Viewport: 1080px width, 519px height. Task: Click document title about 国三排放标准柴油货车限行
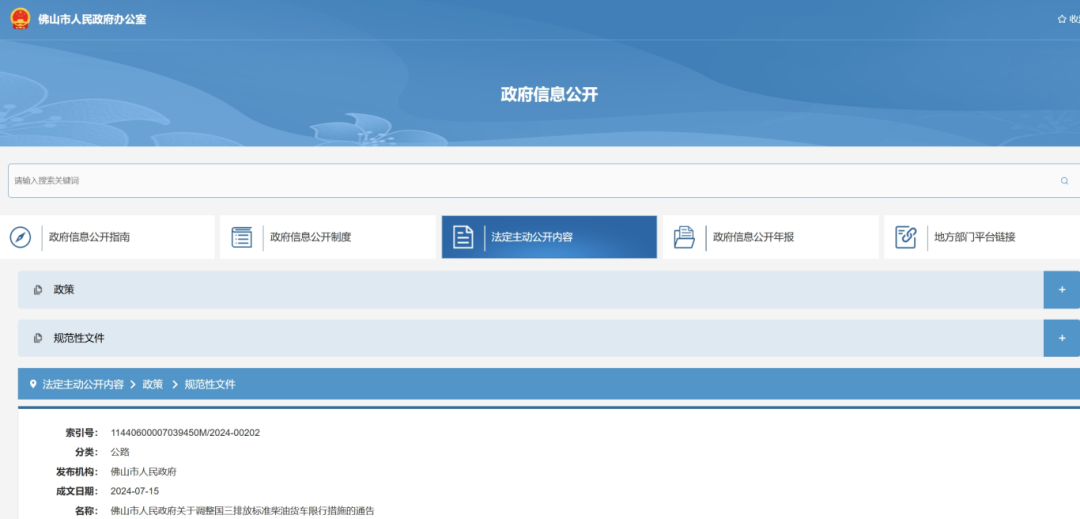pyautogui.click(x=242, y=511)
